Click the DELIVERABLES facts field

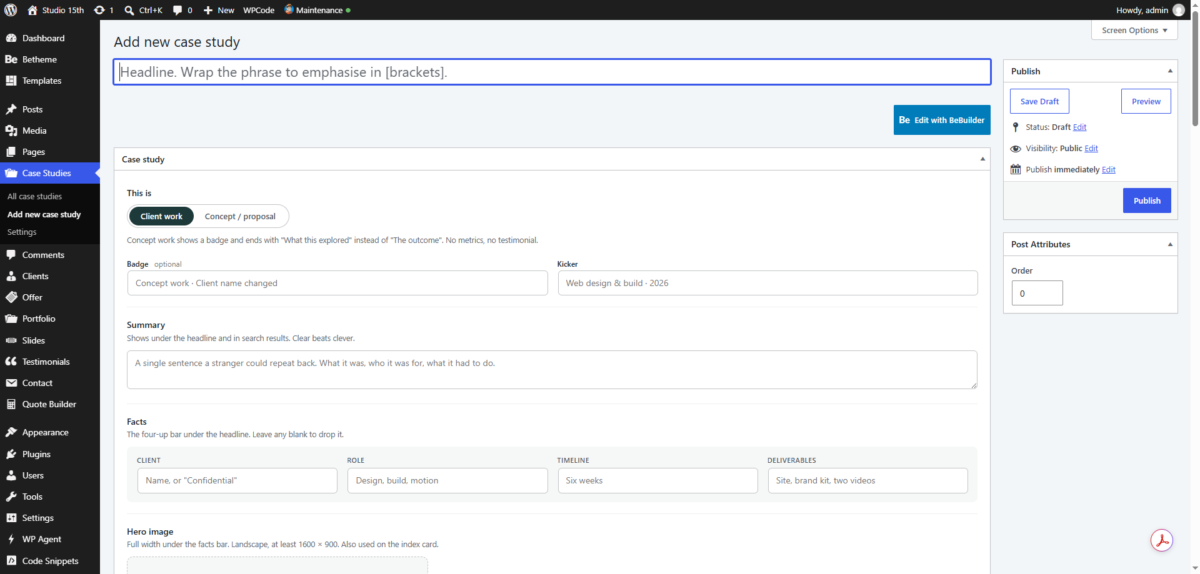tap(867, 480)
